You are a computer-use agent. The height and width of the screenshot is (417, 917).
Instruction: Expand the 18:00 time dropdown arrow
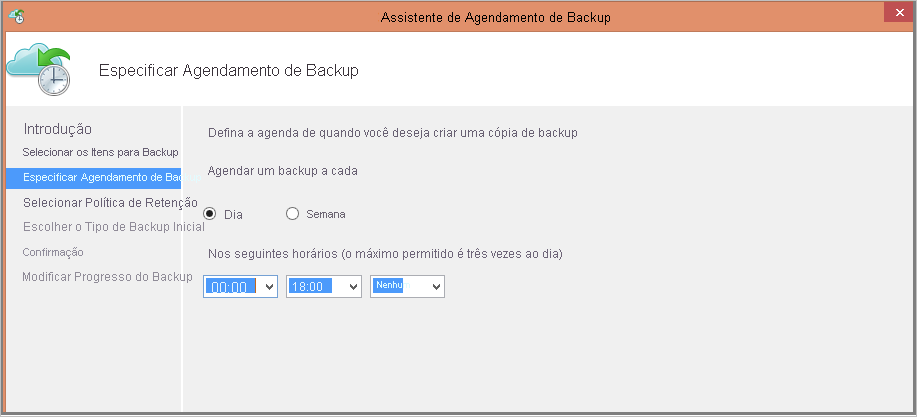pos(353,287)
